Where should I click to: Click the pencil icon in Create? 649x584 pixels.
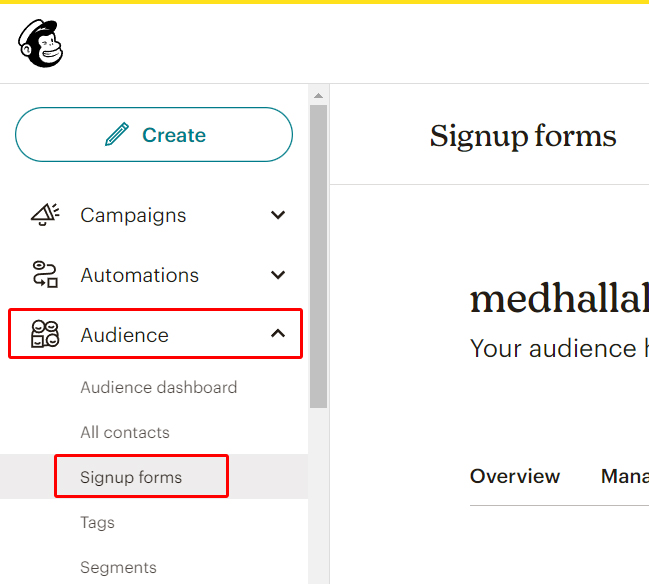117,135
